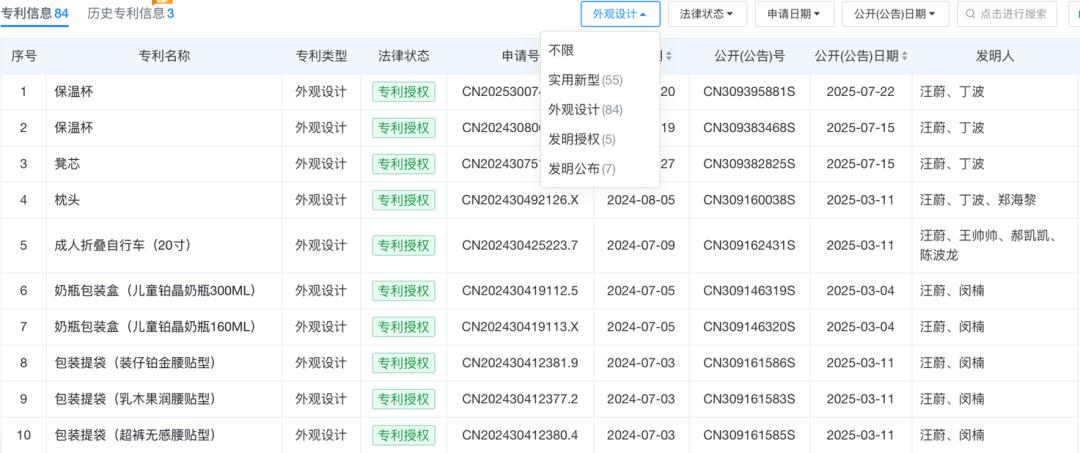Switch to the 专利信息 84 tab
Viewport: 1080px width, 453px height.
[34, 13]
